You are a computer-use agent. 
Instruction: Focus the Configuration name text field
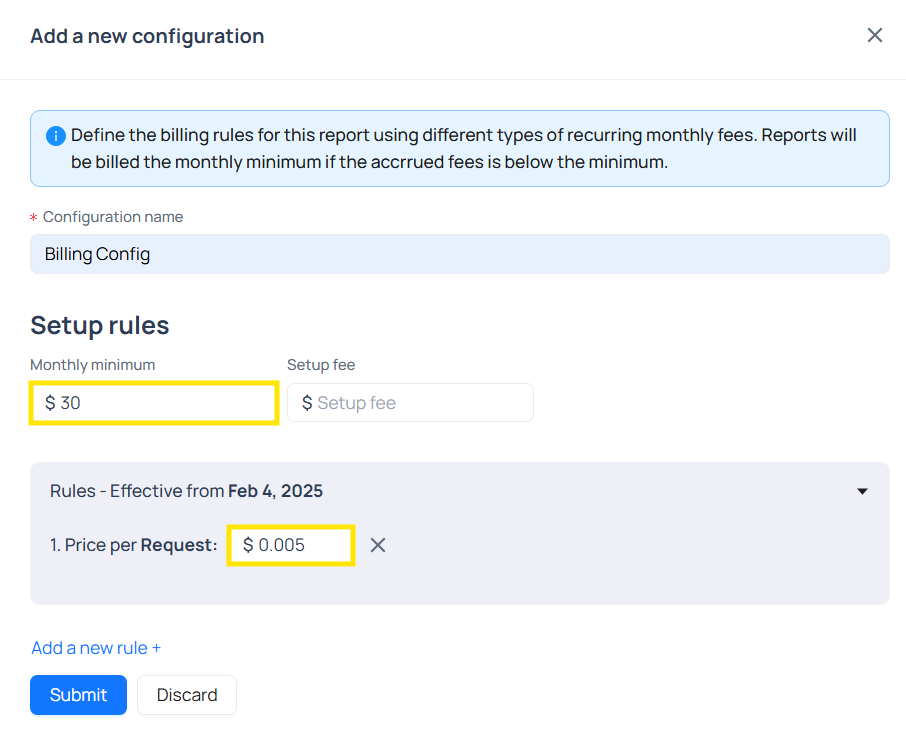[459, 254]
